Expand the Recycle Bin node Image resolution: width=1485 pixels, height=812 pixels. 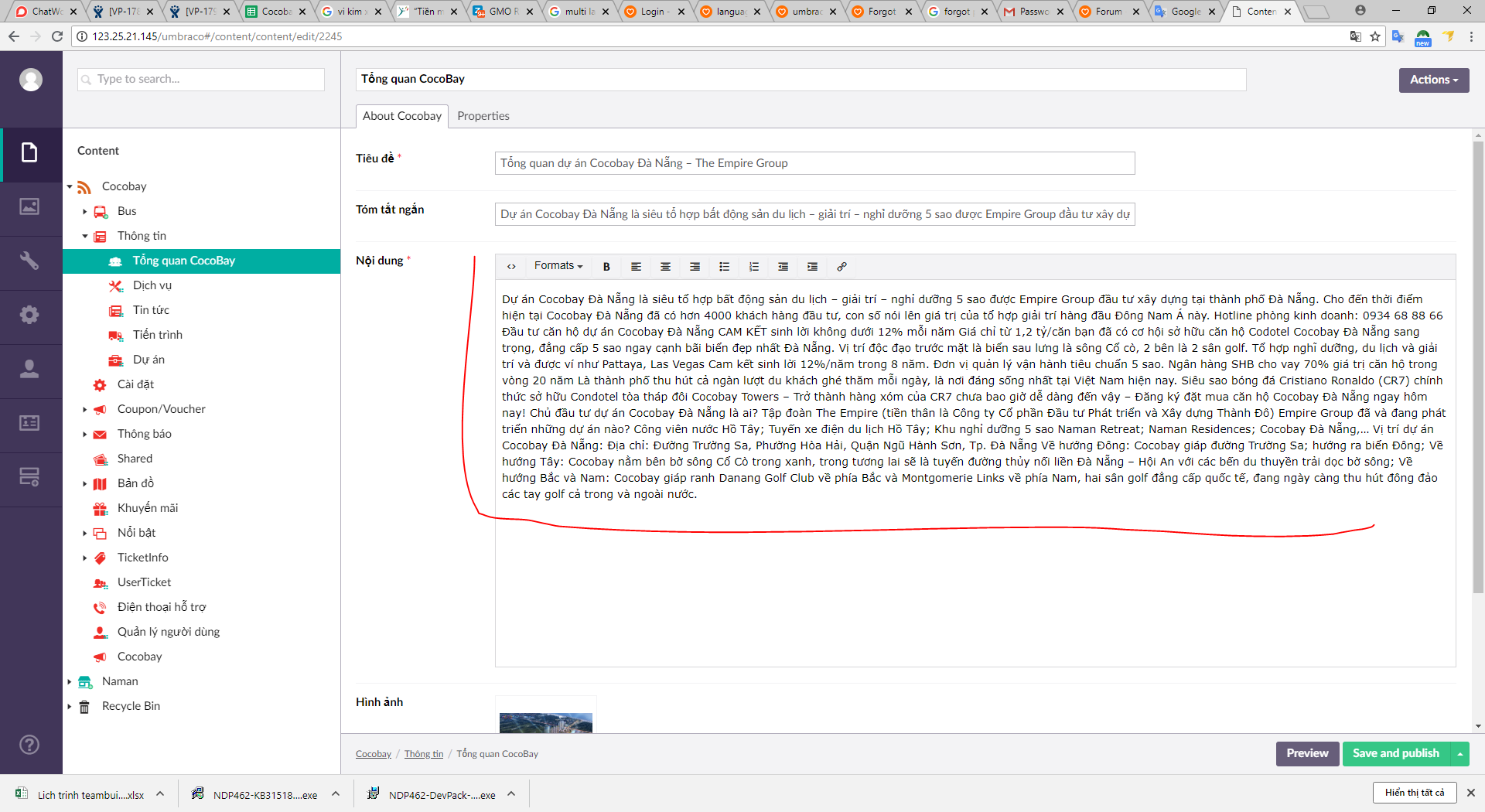(x=70, y=706)
